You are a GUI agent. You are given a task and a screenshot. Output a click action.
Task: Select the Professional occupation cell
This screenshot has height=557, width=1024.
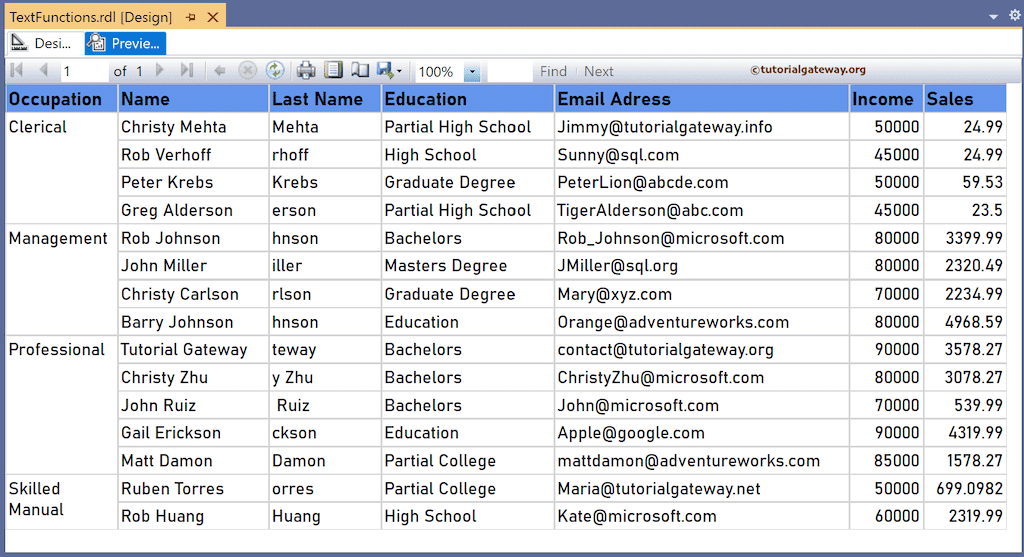61,405
